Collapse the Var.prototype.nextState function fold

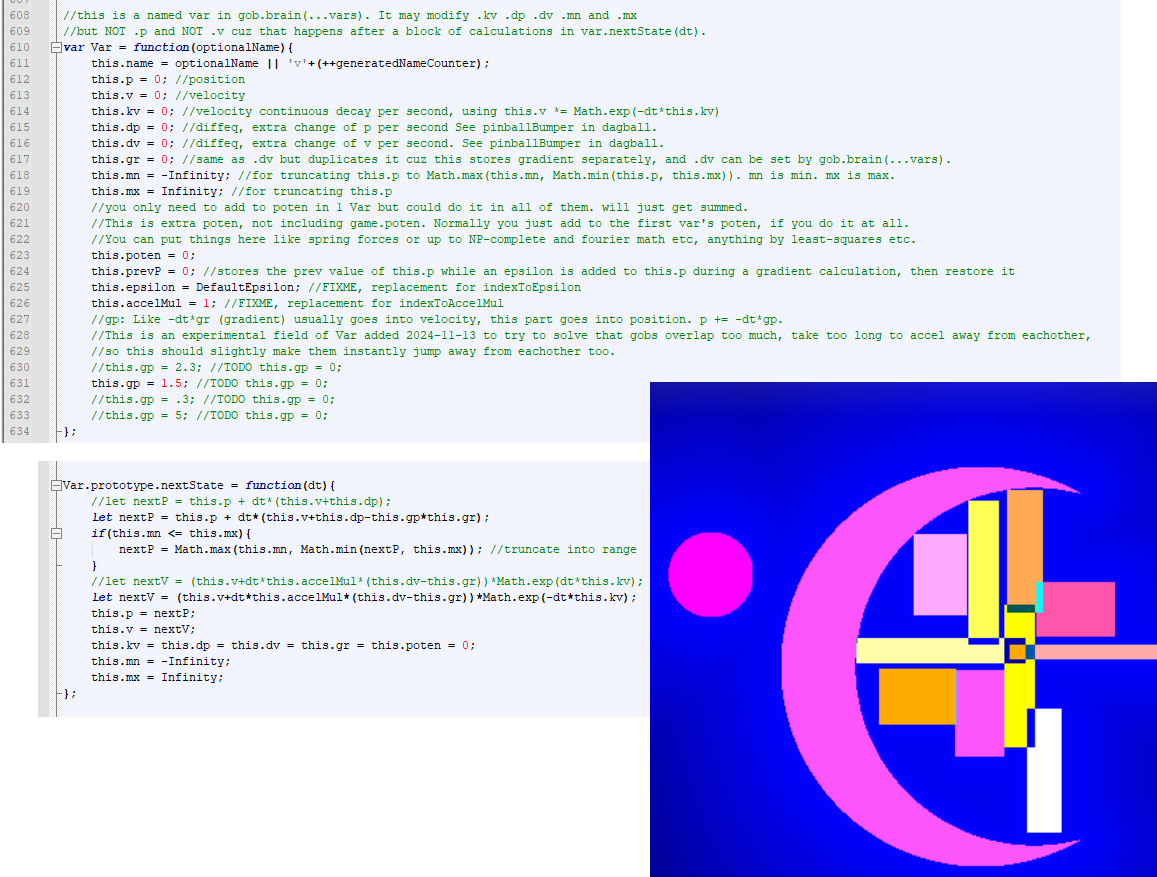56,485
